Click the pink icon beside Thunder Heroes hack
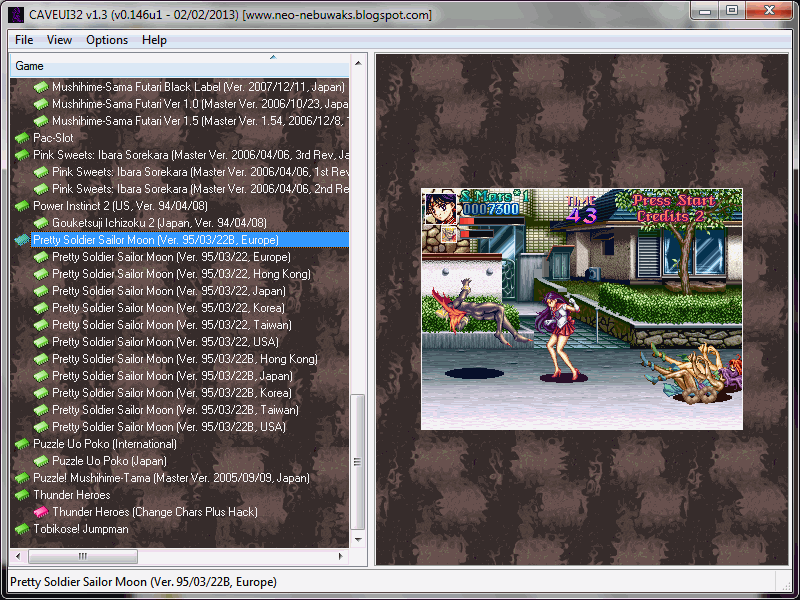Image resolution: width=800 pixels, height=600 pixels. [41, 512]
